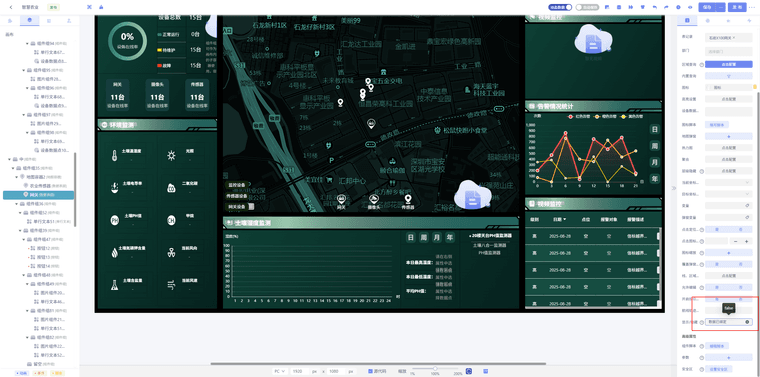Switch to second tab in left panel
760x377 pixels.
[x=30, y=20]
